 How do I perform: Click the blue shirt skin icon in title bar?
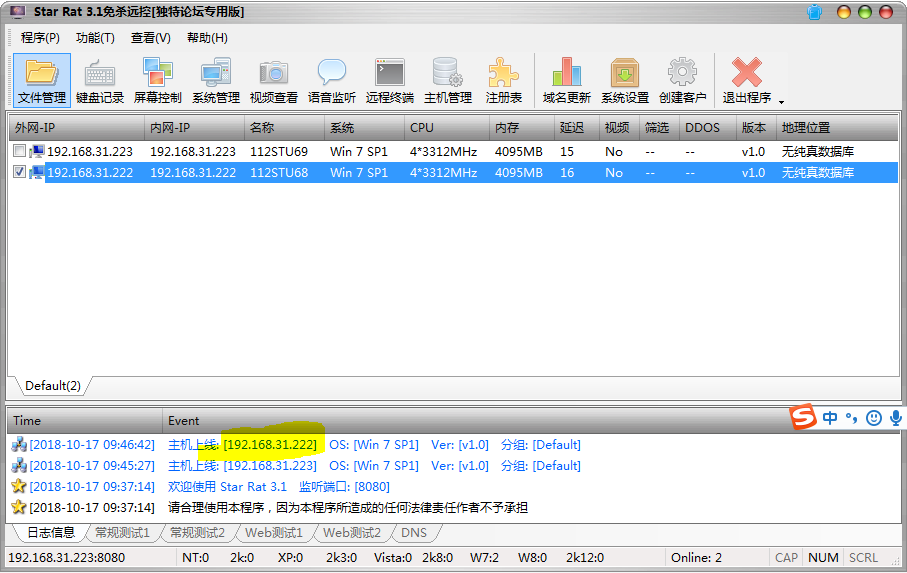[814, 12]
